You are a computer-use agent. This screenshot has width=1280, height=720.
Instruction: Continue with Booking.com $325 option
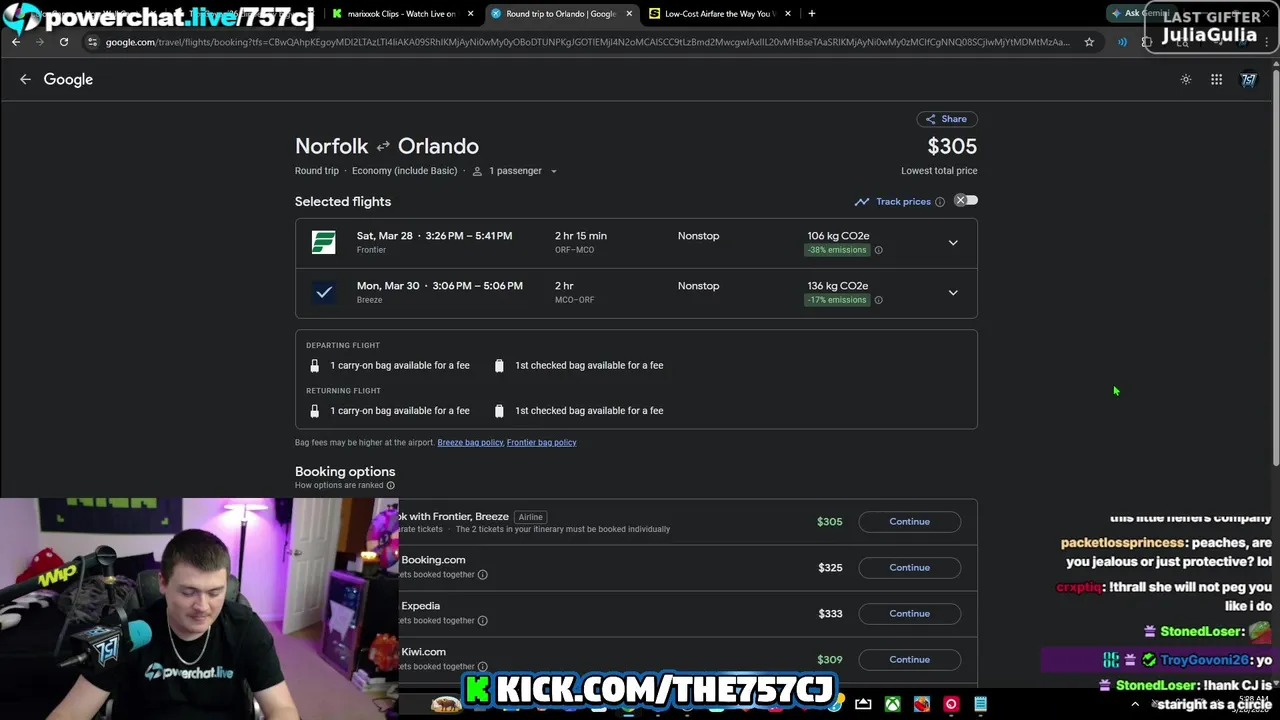click(909, 567)
